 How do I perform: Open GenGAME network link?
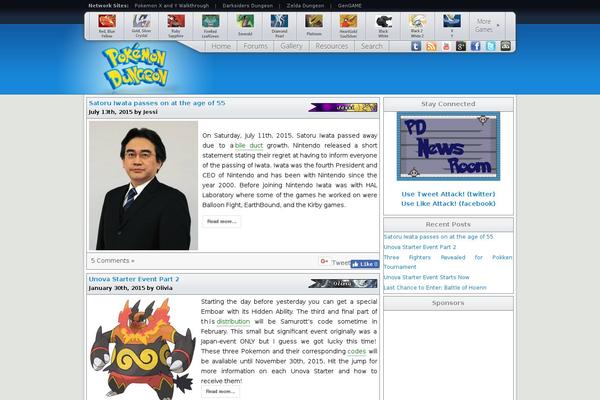pyautogui.click(x=350, y=6)
